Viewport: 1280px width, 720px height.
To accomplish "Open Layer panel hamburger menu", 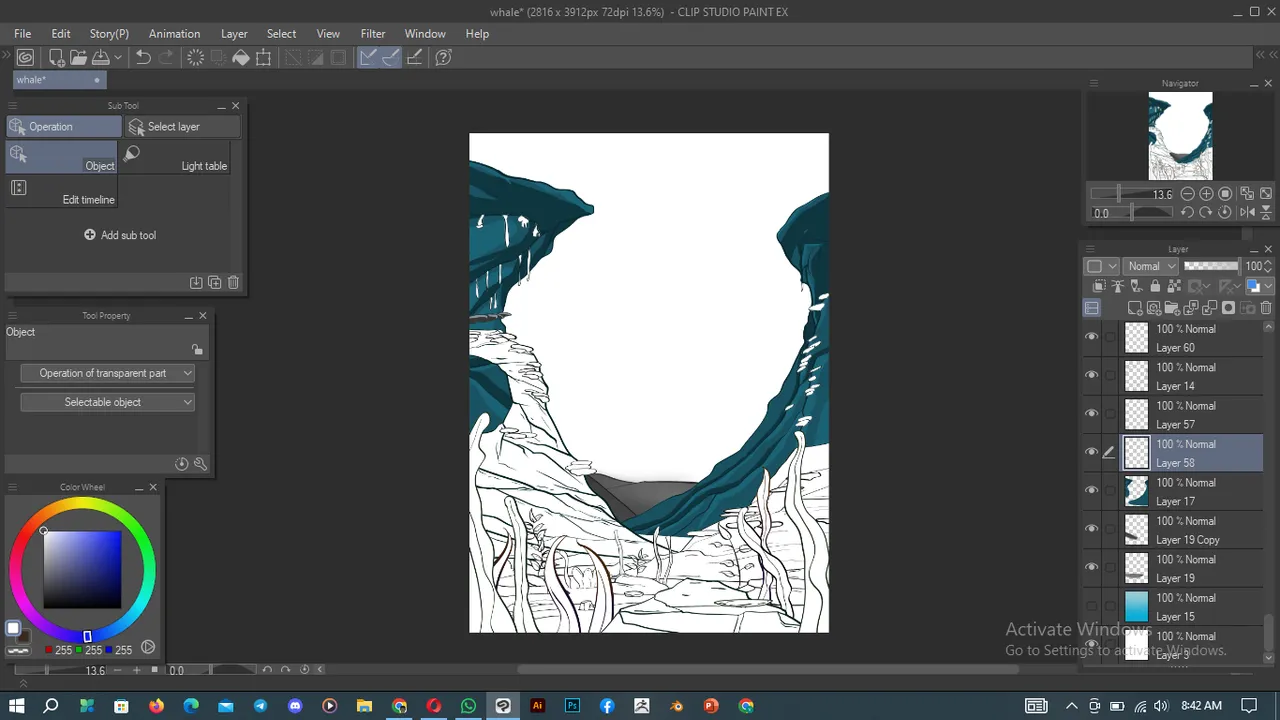I will pos(1090,249).
